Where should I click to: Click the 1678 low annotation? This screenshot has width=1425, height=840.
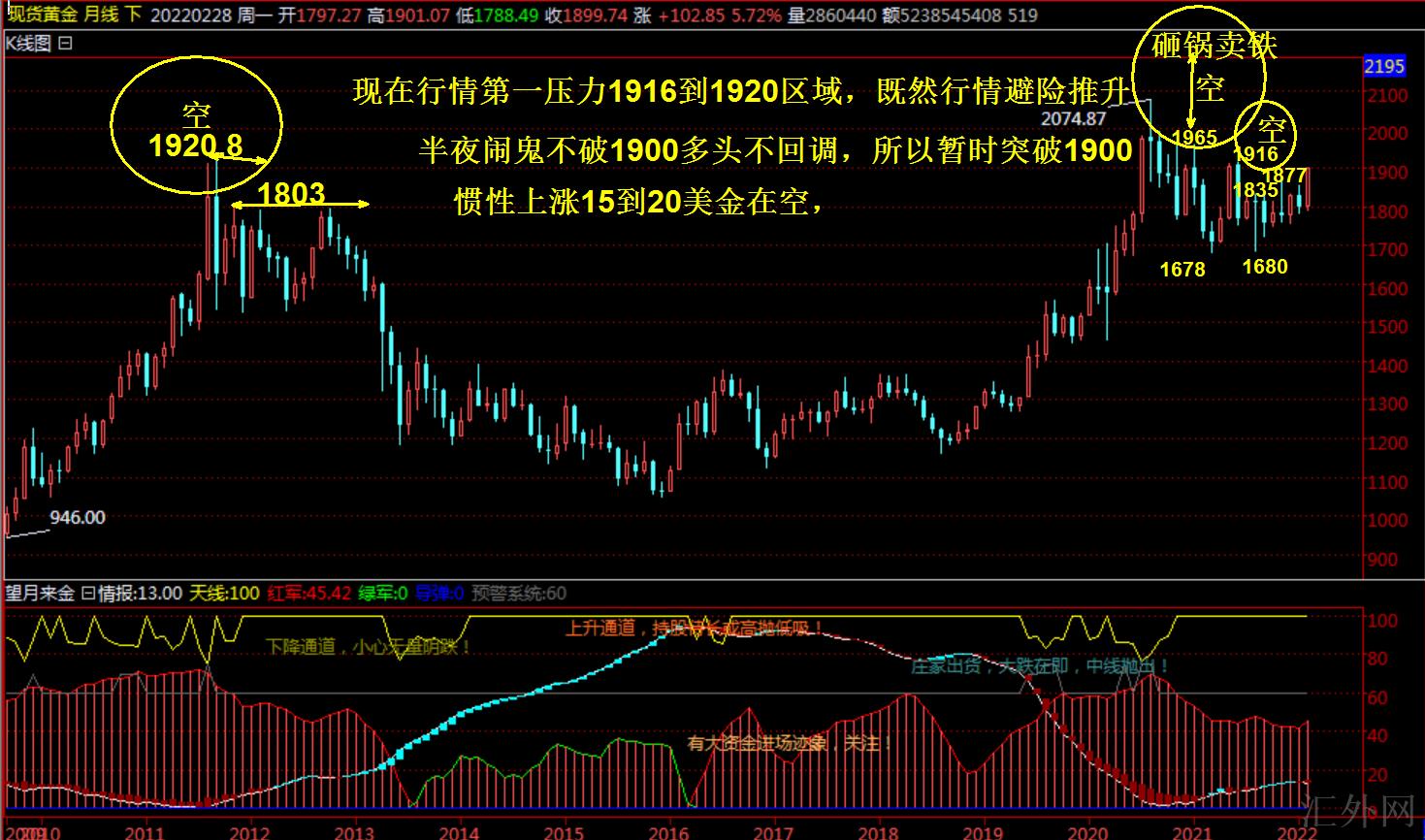click(1182, 270)
